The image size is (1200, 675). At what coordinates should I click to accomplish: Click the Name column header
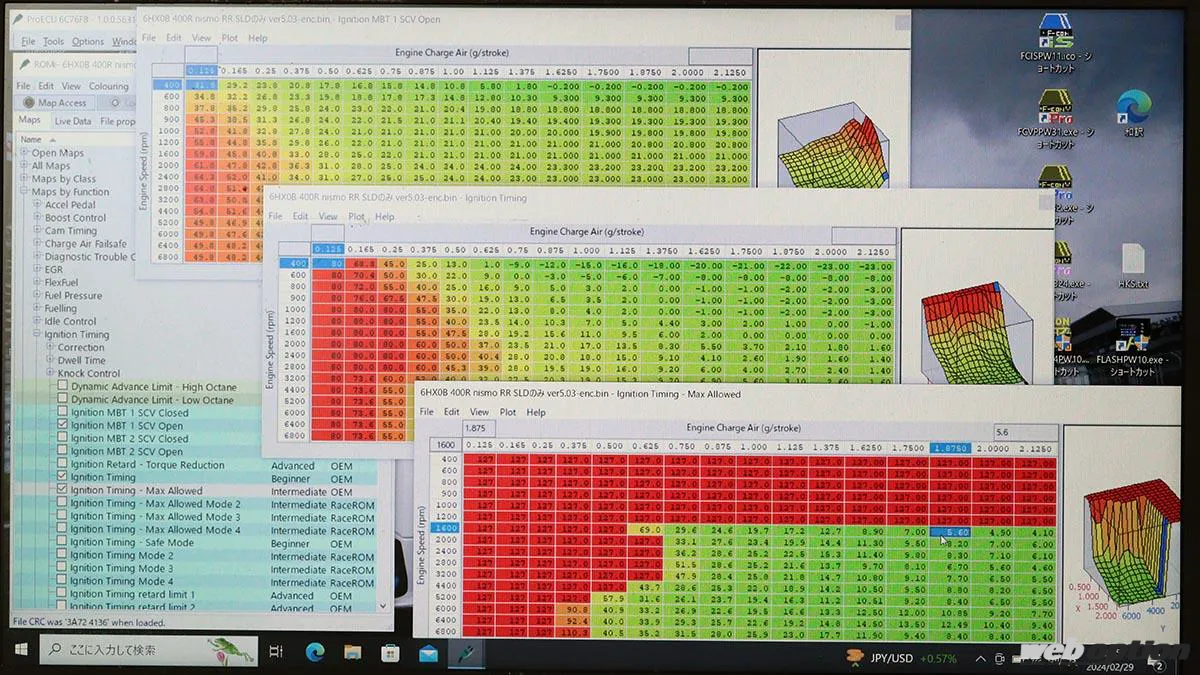point(32,139)
